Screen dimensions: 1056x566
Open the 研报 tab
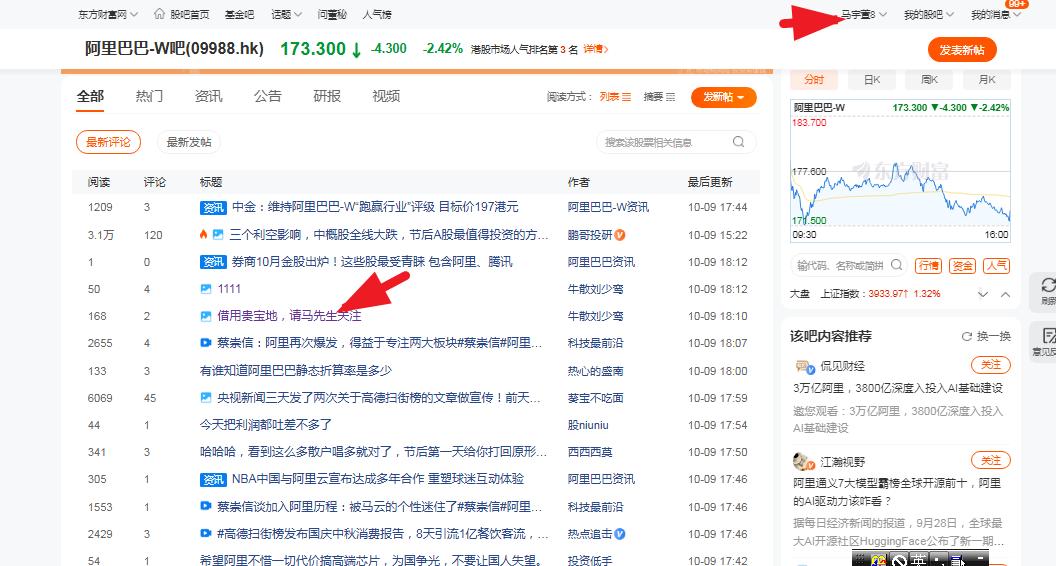point(327,96)
